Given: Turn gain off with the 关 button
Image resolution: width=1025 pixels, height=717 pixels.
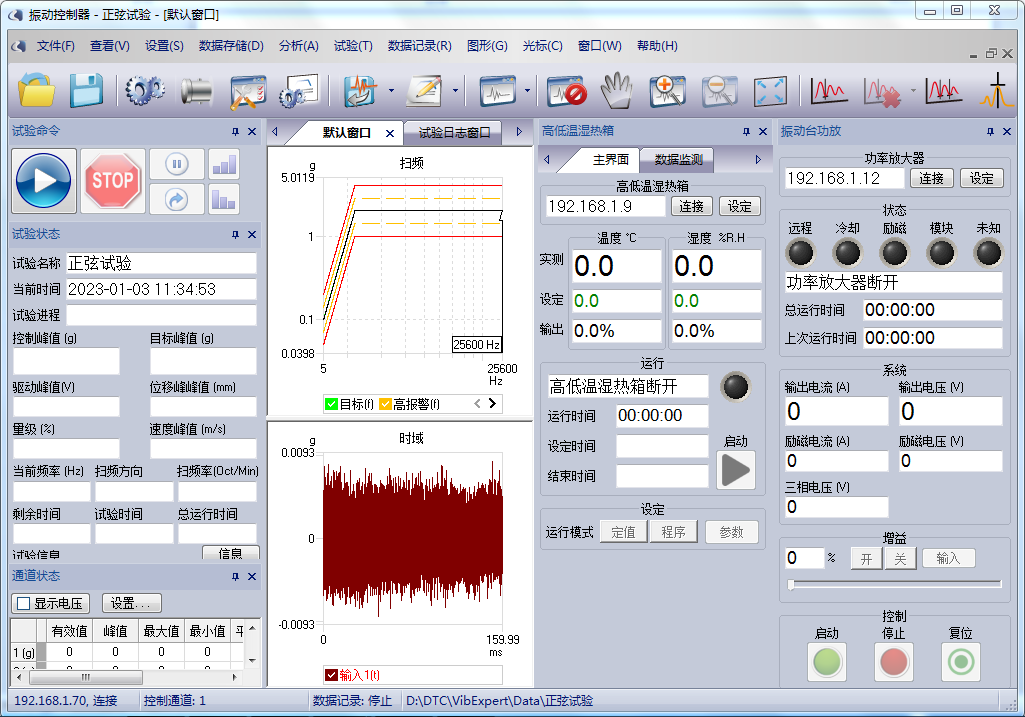Looking at the screenshot, I should (900, 559).
